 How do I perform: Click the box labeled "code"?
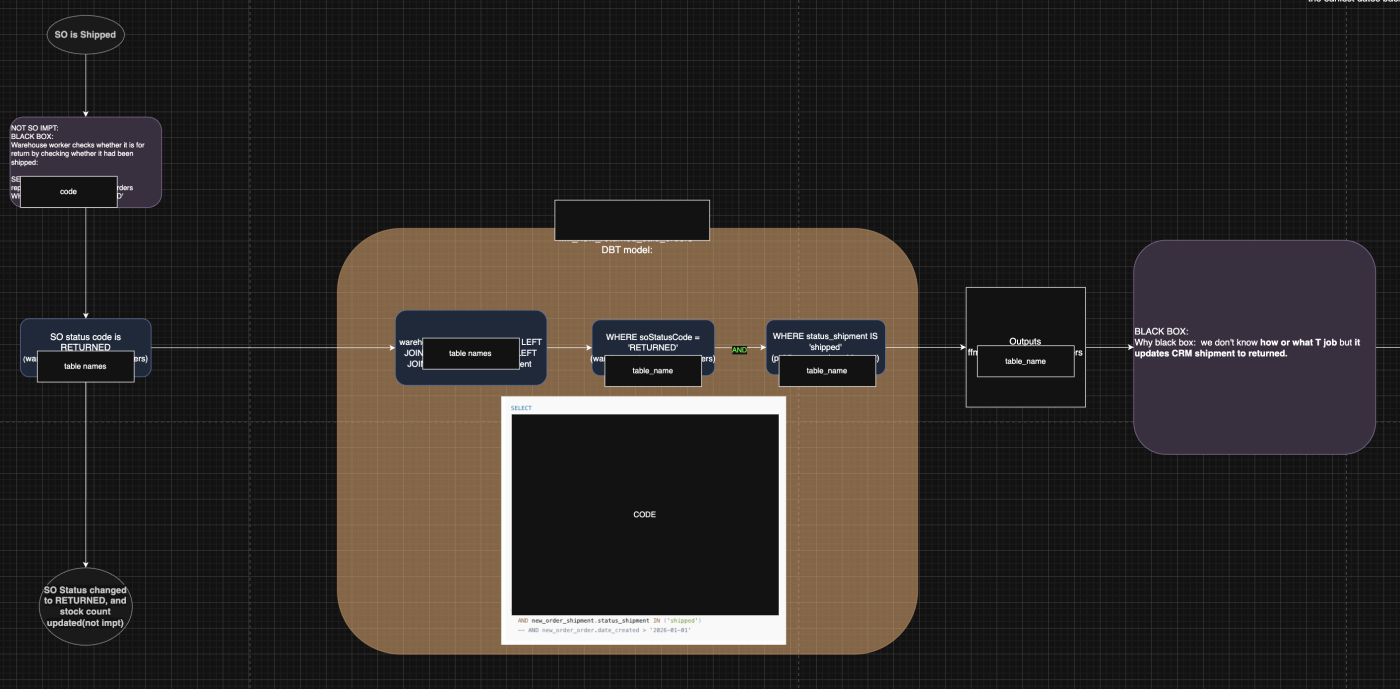click(69, 191)
